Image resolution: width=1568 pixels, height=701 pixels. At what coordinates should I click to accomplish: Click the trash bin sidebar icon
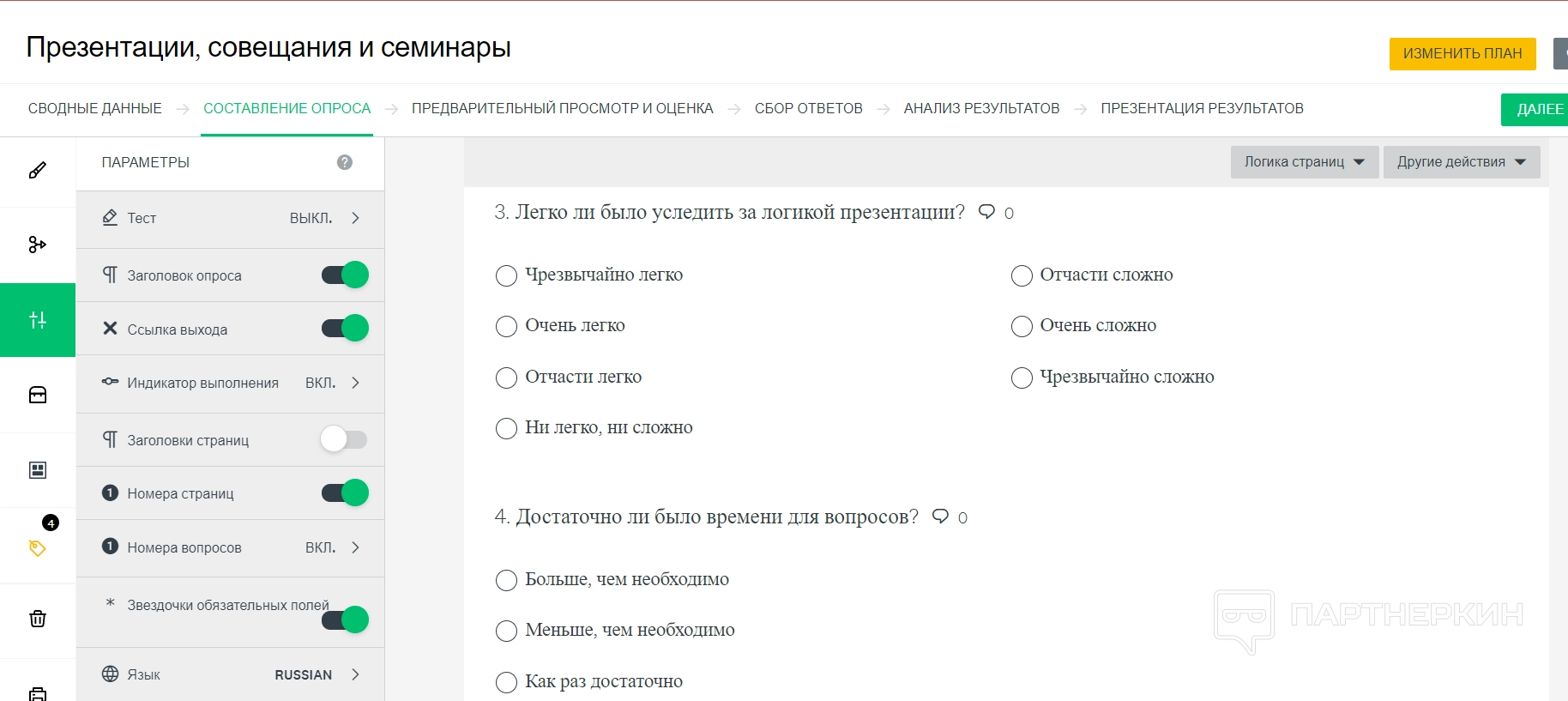tap(38, 619)
